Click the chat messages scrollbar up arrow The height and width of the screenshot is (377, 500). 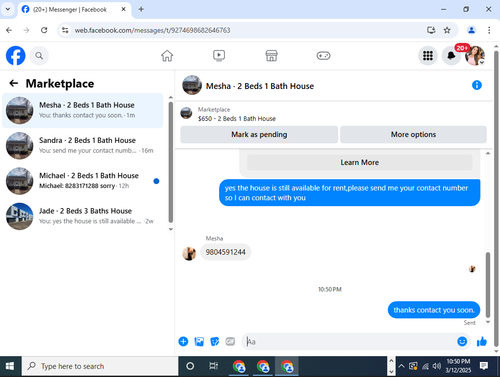click(x=488, y=153)
